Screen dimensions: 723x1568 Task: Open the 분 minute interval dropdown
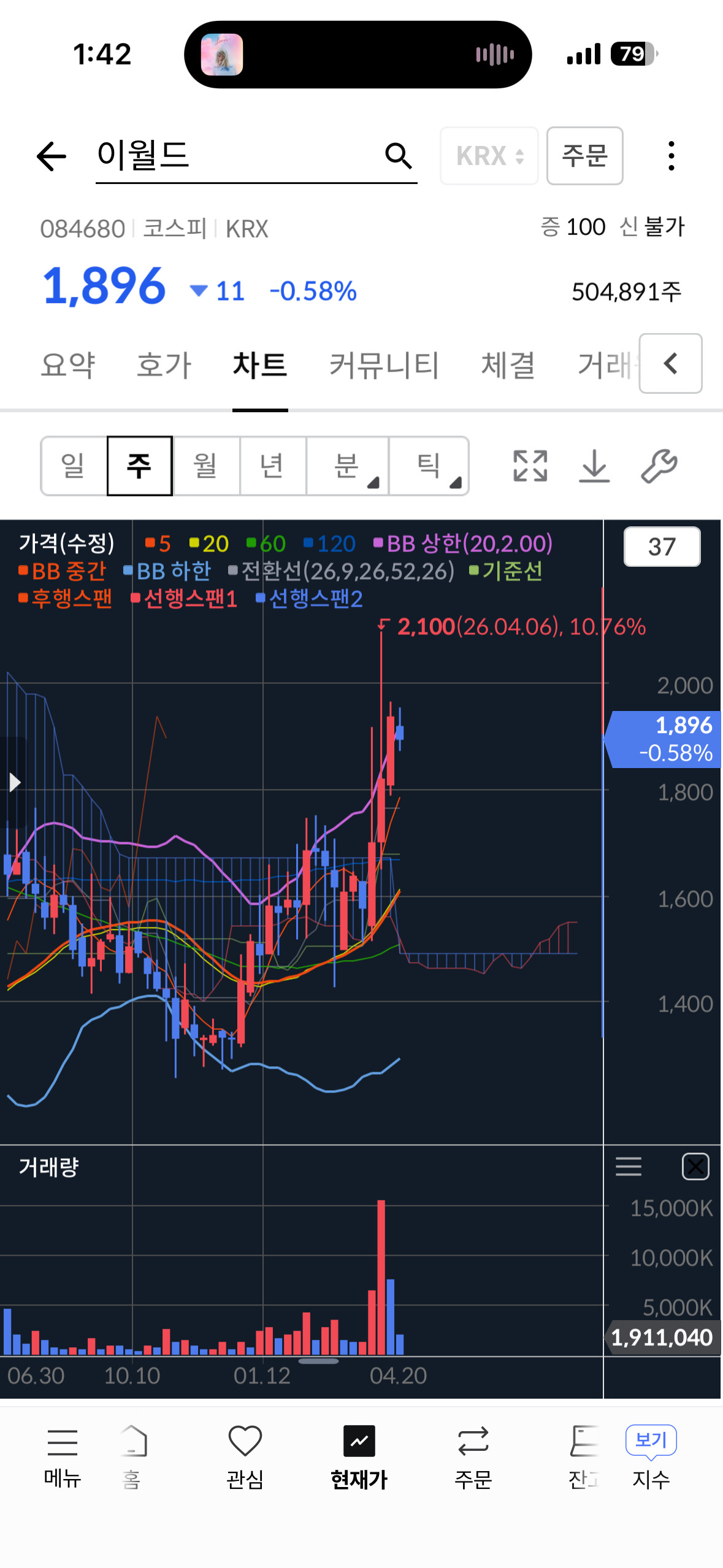347,466
